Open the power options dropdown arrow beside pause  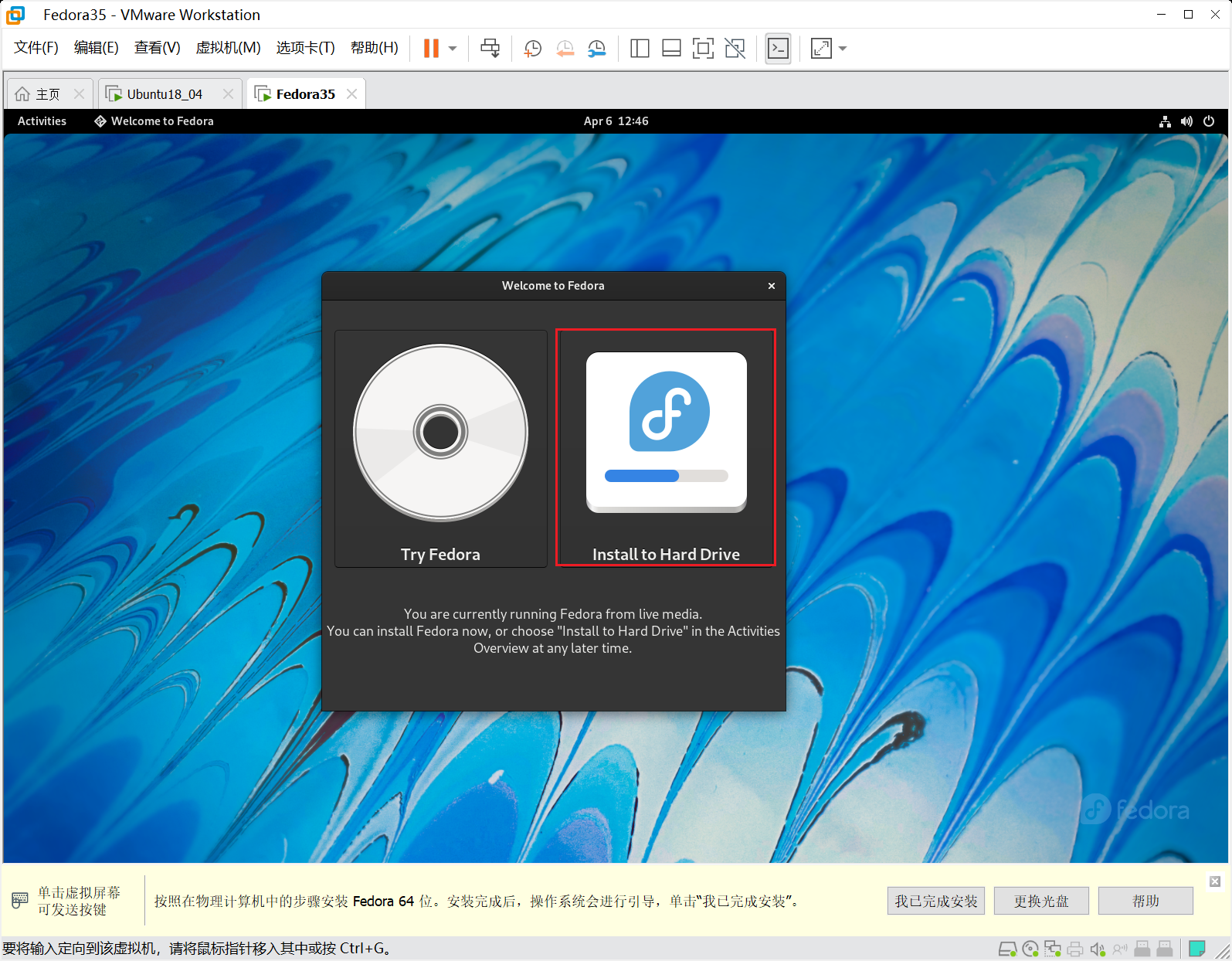point(453,49)
